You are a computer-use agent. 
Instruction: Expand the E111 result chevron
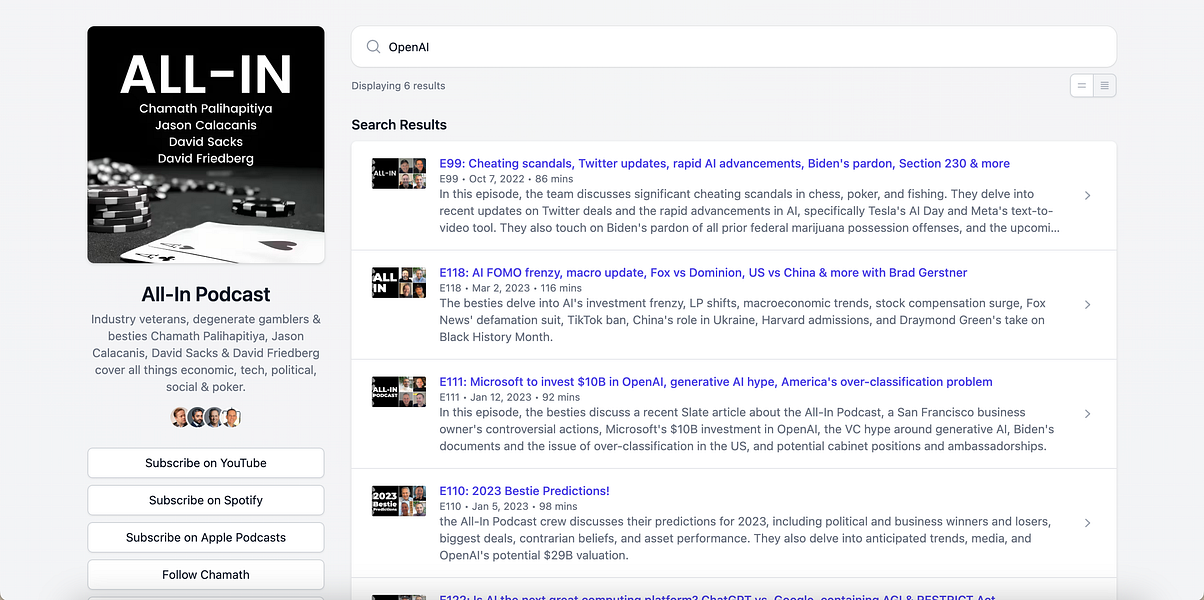(1087, 413)
